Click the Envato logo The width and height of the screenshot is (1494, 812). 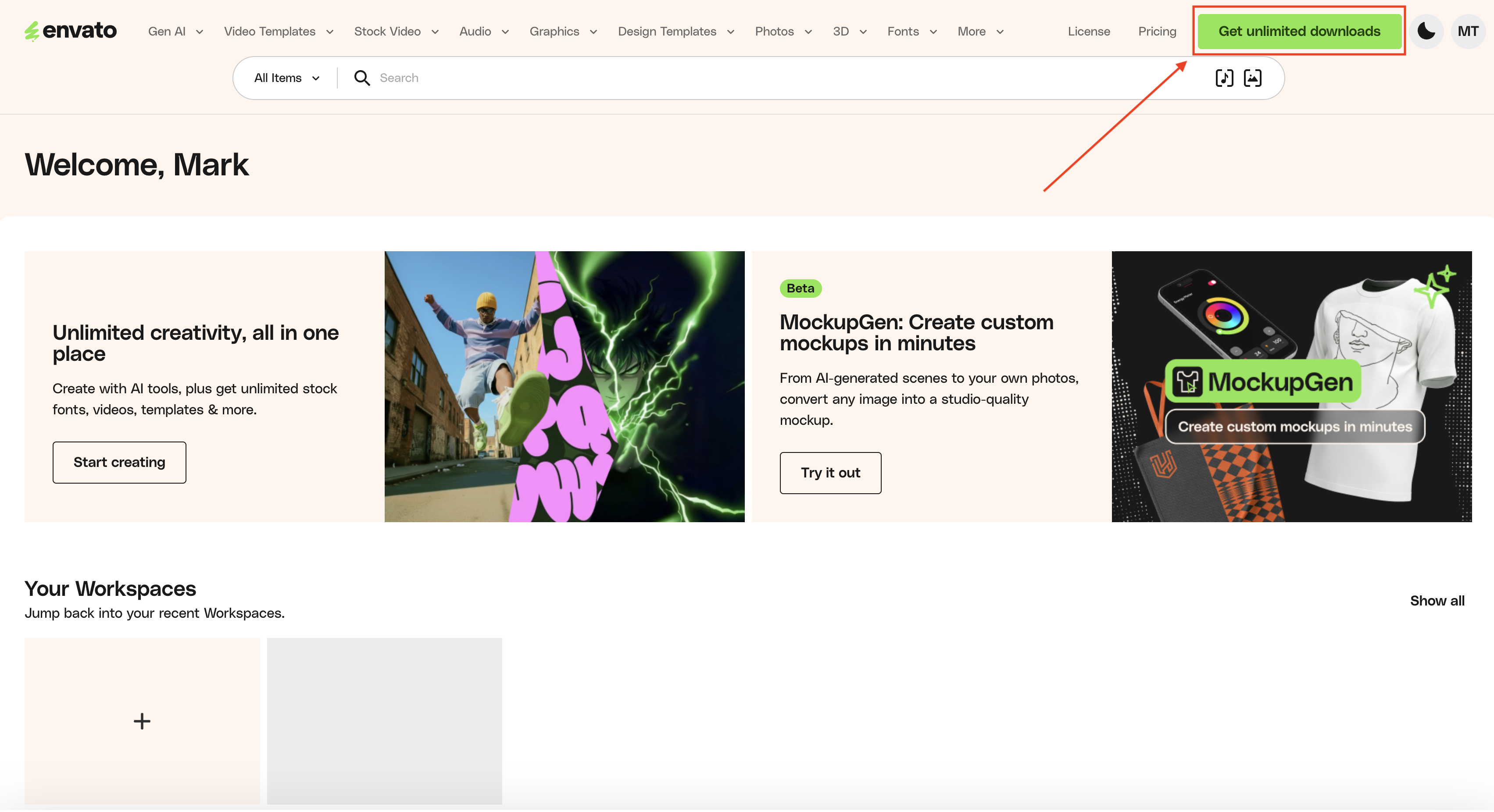[x=70, y=31]
